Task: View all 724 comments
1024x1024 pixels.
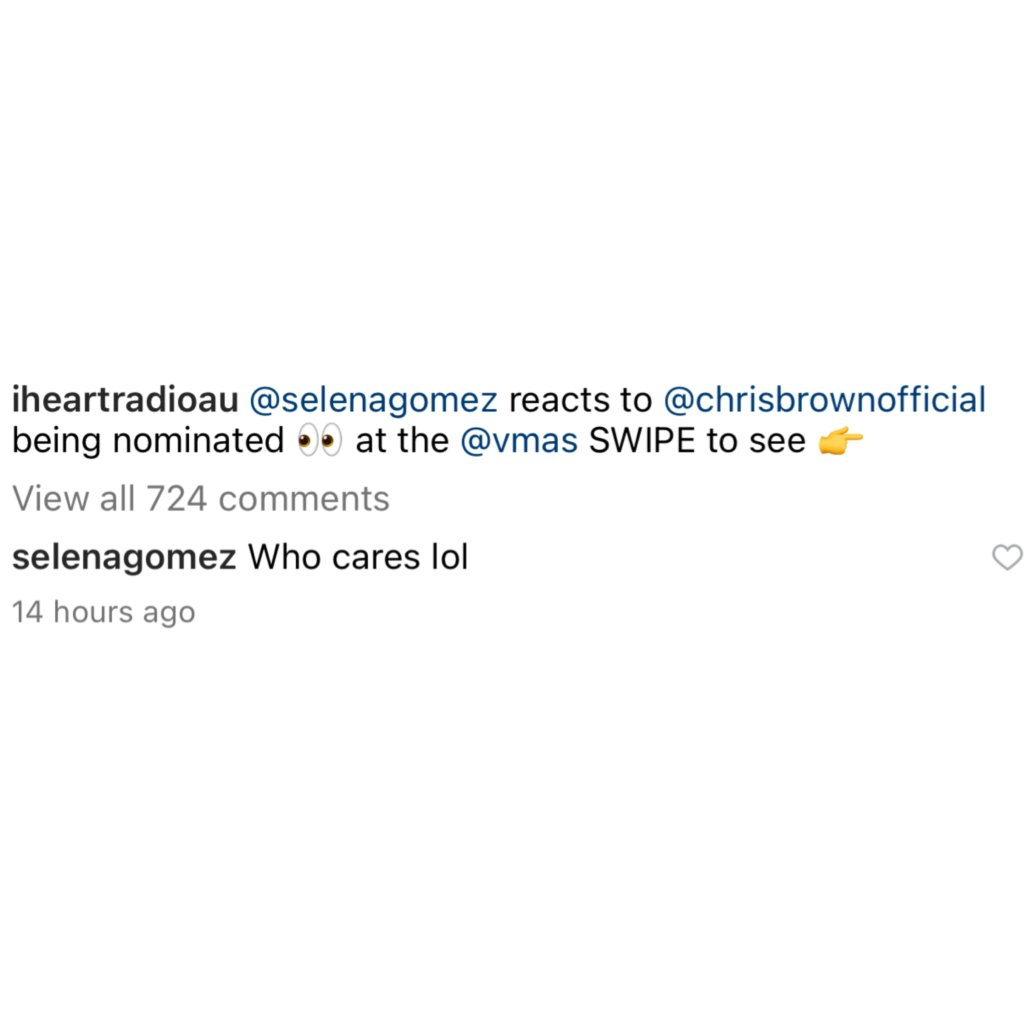Action: 201,499
